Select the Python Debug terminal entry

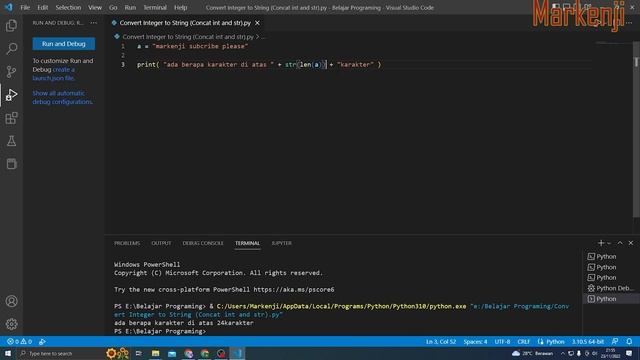(611, 288)
